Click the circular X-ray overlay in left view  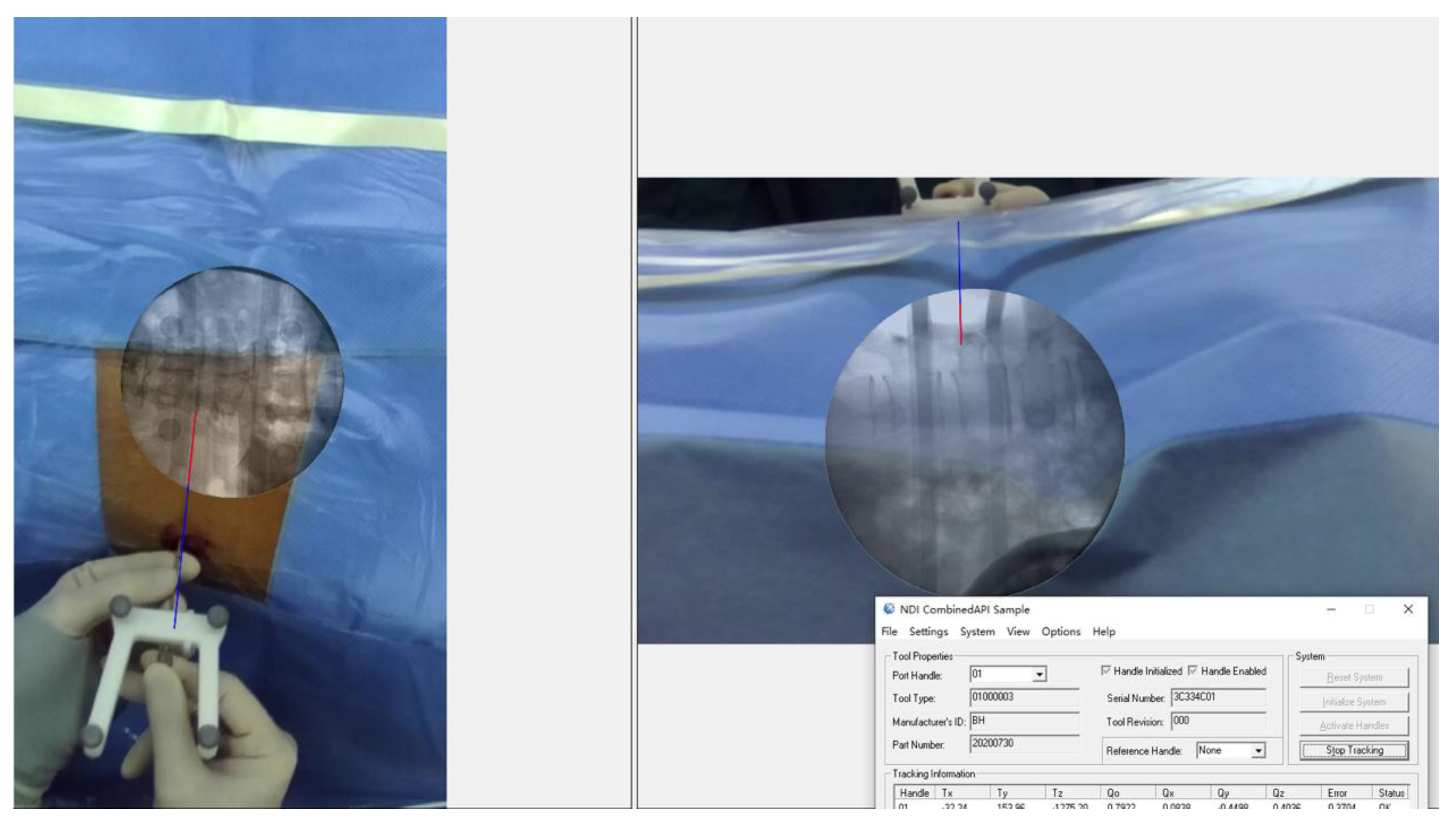point(232,381)
